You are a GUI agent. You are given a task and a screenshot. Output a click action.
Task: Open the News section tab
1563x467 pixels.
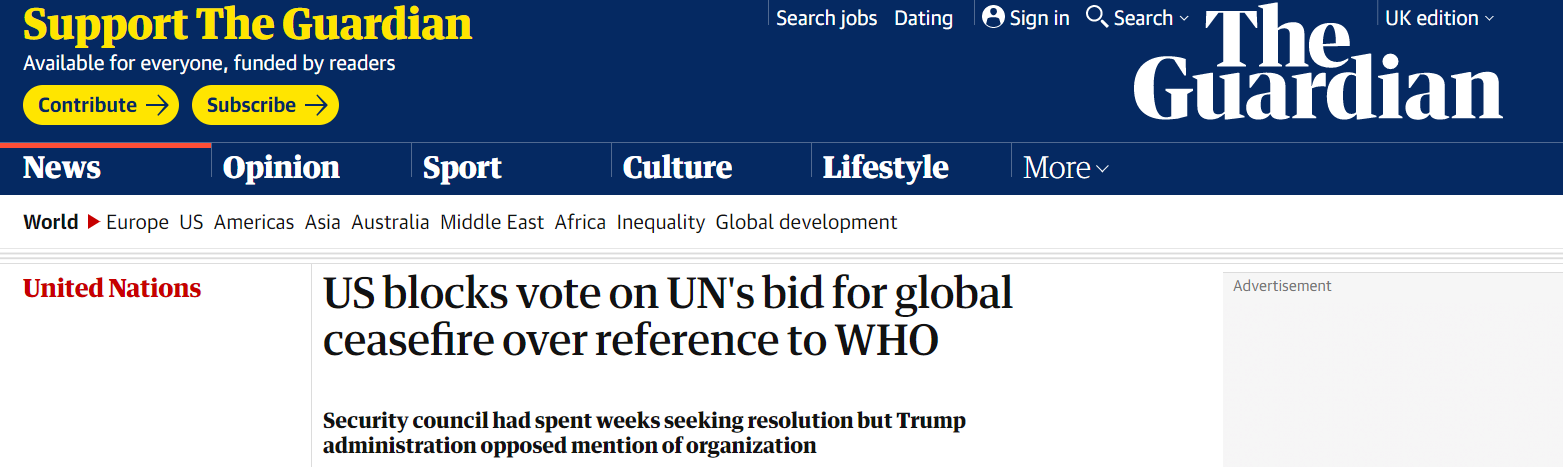62,168
